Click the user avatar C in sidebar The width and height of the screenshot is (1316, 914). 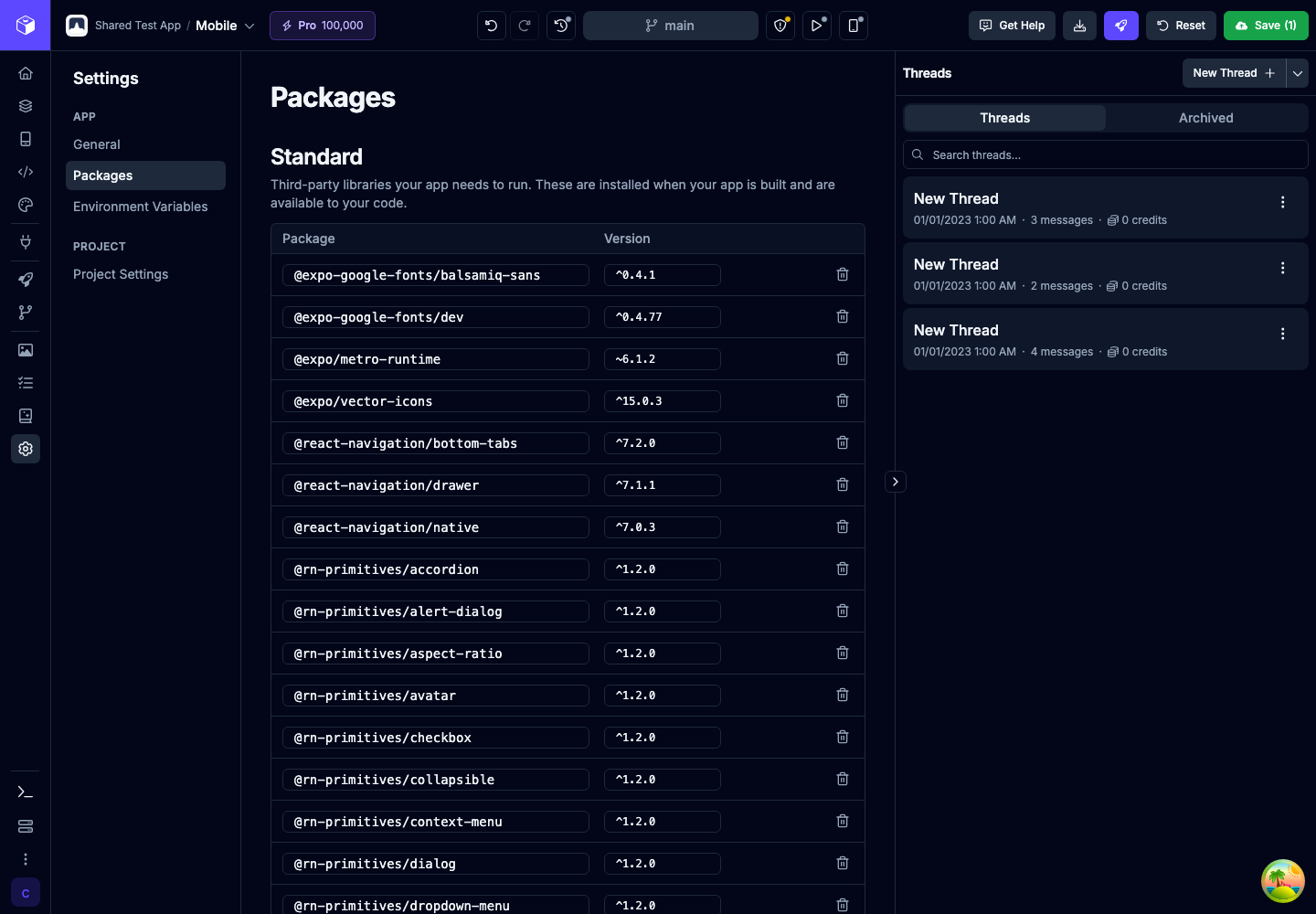(x=26, y=893)
